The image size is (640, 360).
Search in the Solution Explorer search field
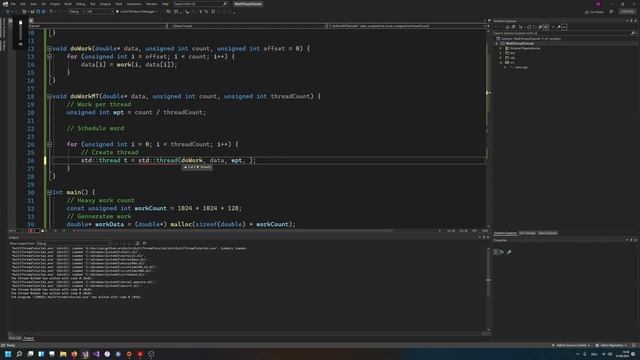tap(564, 33)
